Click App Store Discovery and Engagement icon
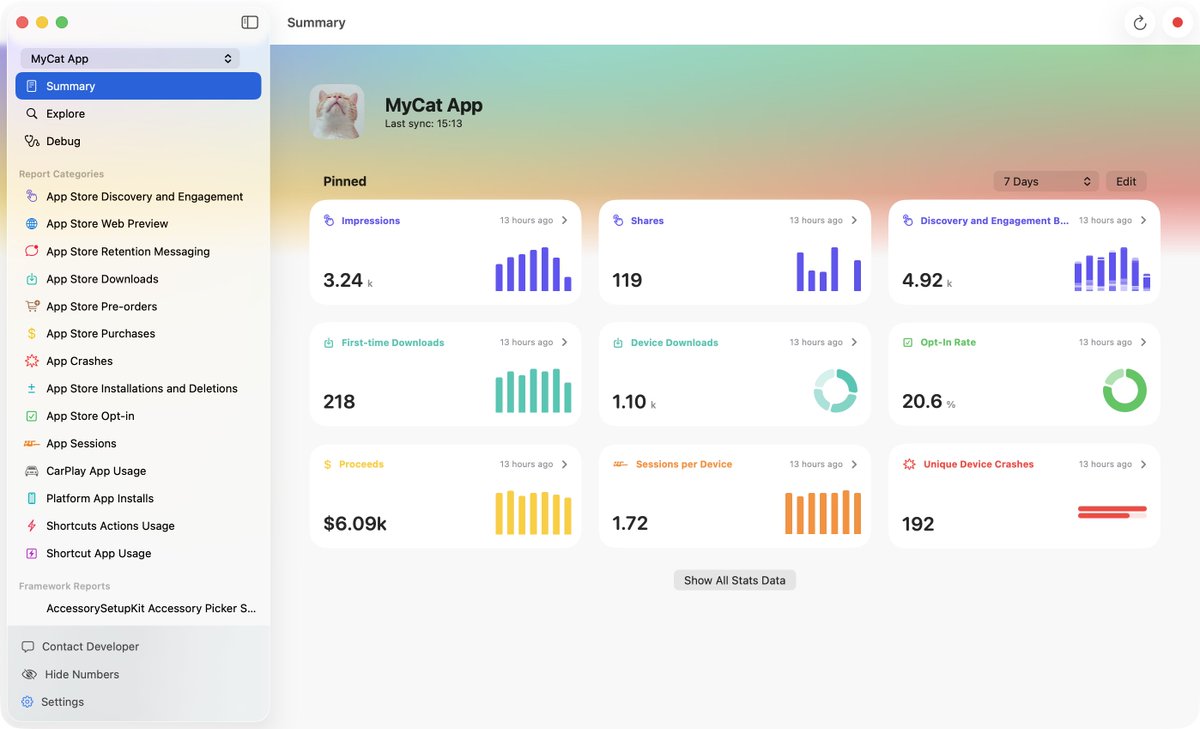Screen dimensions: 1200x729 (x=32, y=197)
